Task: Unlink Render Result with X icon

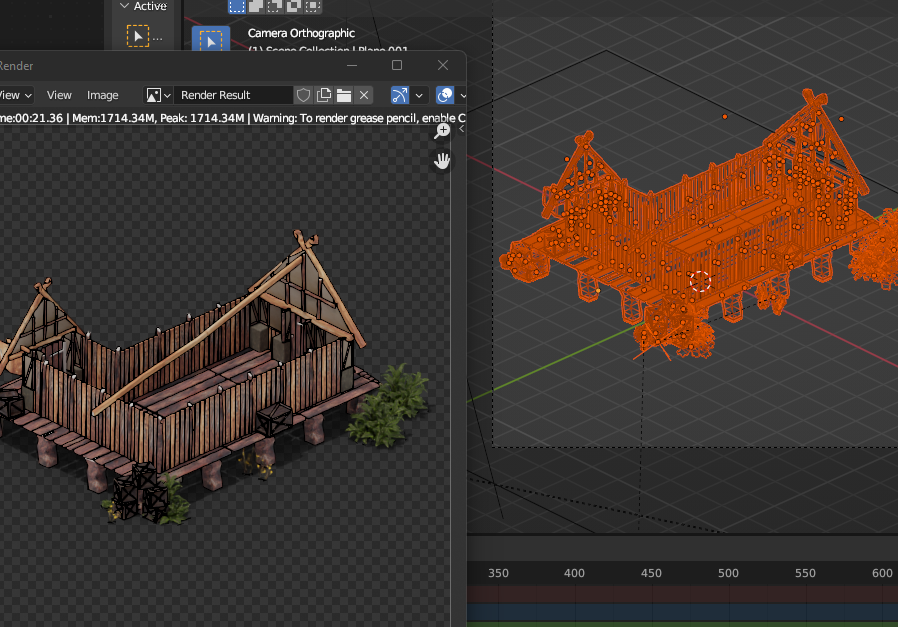Action: coord(364,95)
